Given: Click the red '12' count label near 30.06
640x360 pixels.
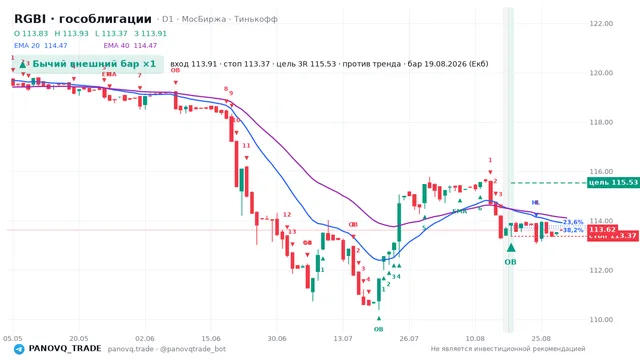Looking at the screenshot, I should point(287,215).
